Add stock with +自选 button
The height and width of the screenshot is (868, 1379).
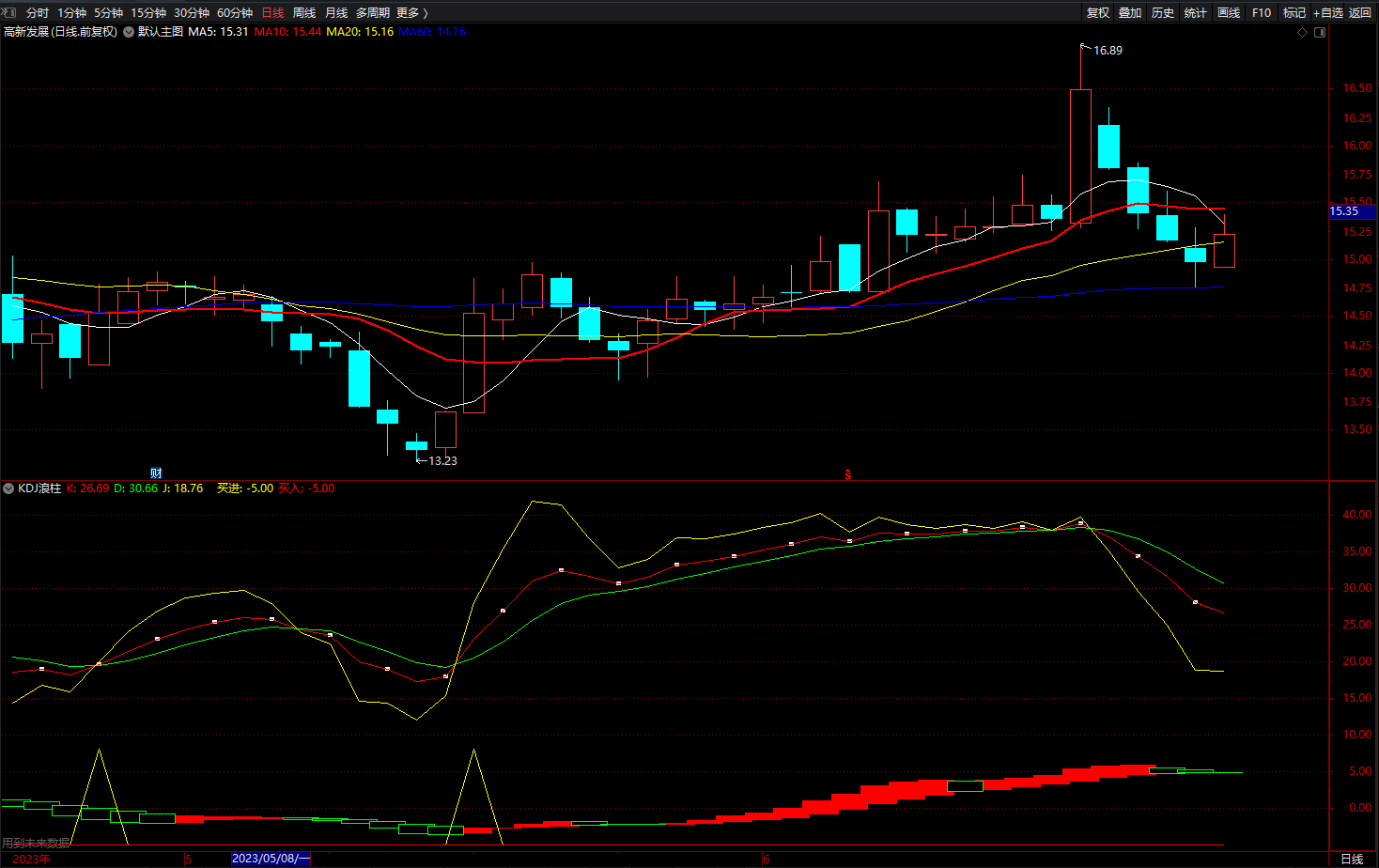click(1328, 13)
